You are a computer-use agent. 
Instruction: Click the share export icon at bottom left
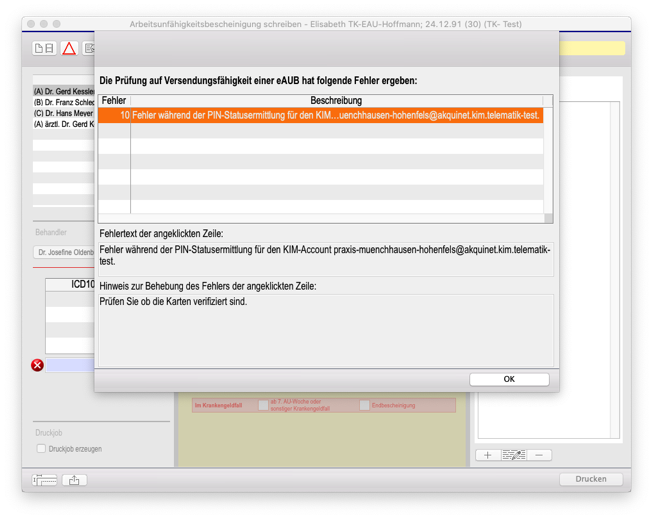point(74,480)
